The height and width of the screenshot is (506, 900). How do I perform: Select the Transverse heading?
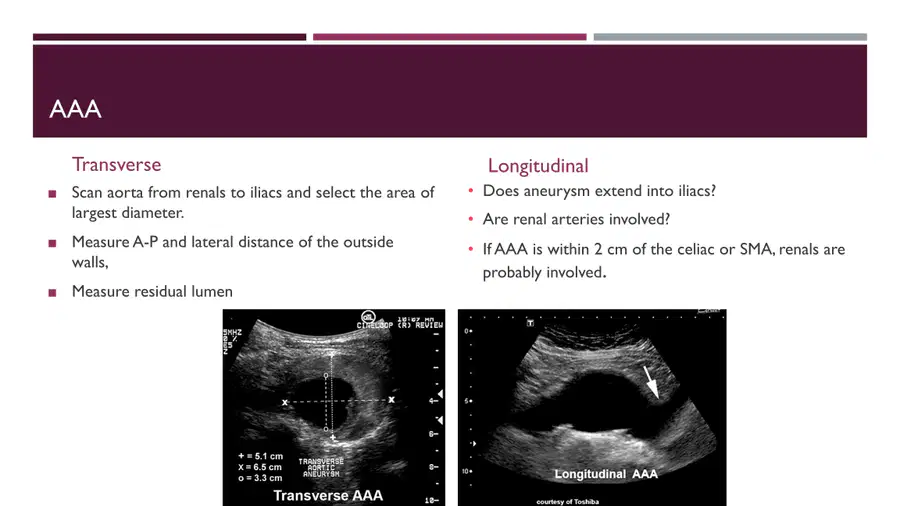(117, 165)
